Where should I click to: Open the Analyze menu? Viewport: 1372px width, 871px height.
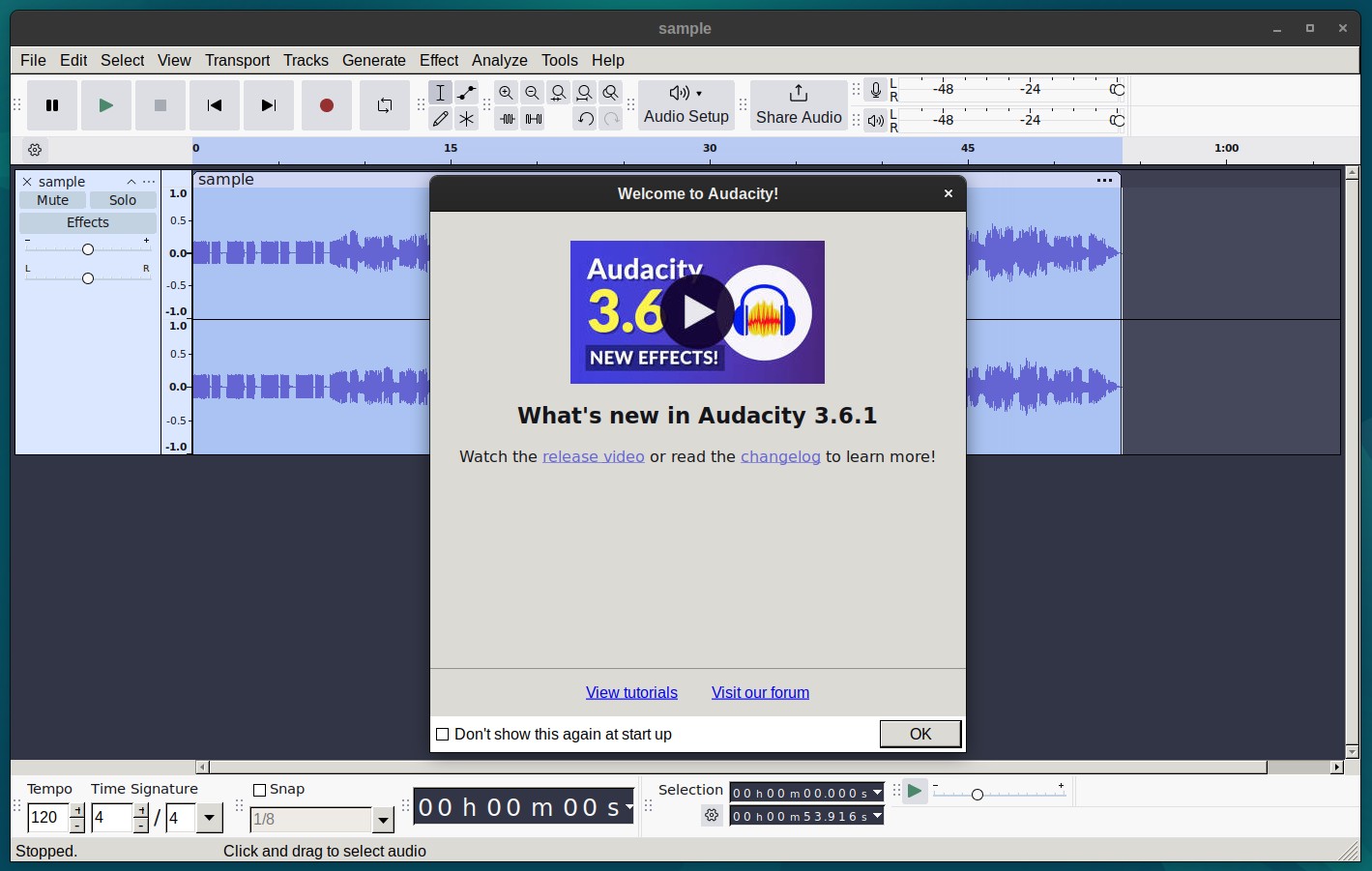click(500, 60)
